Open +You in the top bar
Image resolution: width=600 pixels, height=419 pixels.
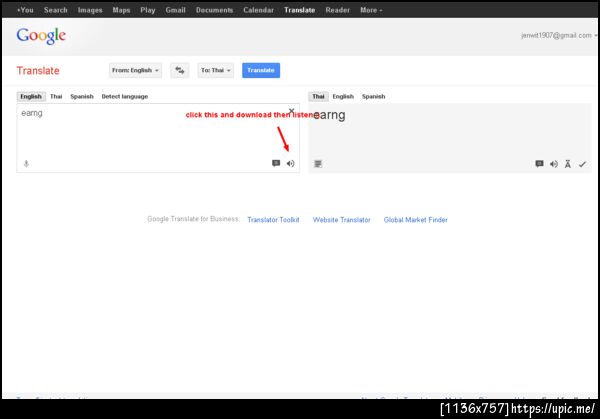tap(25, 10)
